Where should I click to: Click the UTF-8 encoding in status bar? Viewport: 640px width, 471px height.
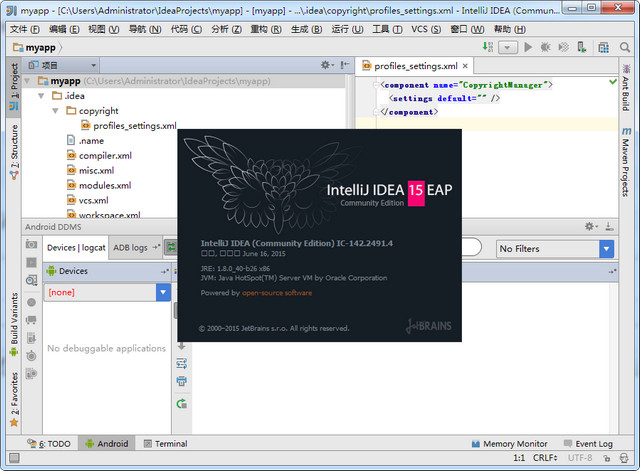pyautogui.click(x=580, y=458)
